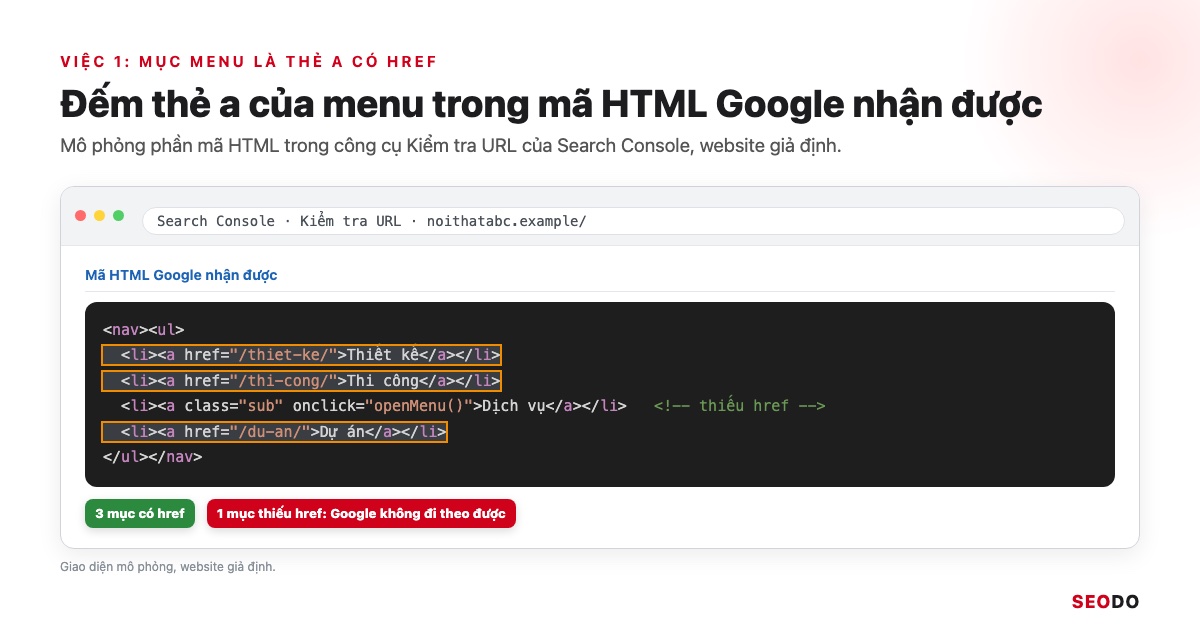Click the '3 mục có href' green badge
Image resolution: width=1200 pixels, height=634 pixels.
pos(140,514)
